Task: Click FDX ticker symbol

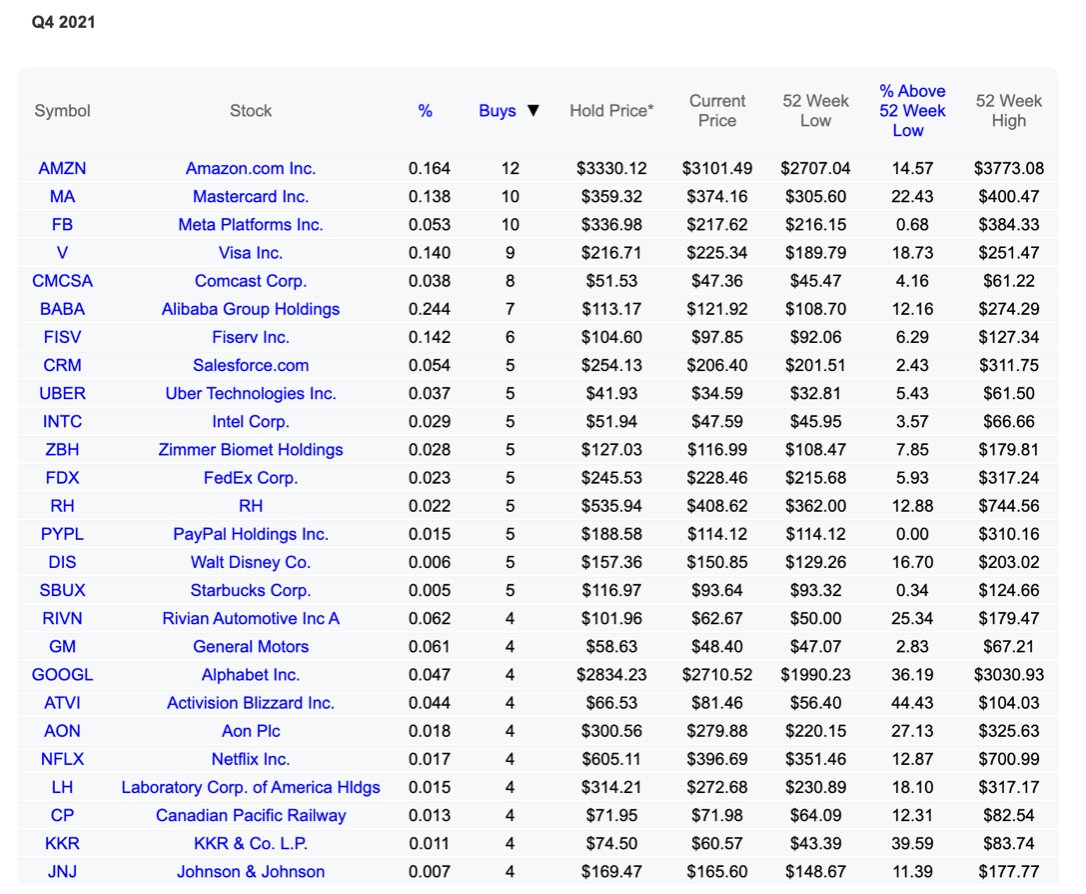Action: [62, 478]
